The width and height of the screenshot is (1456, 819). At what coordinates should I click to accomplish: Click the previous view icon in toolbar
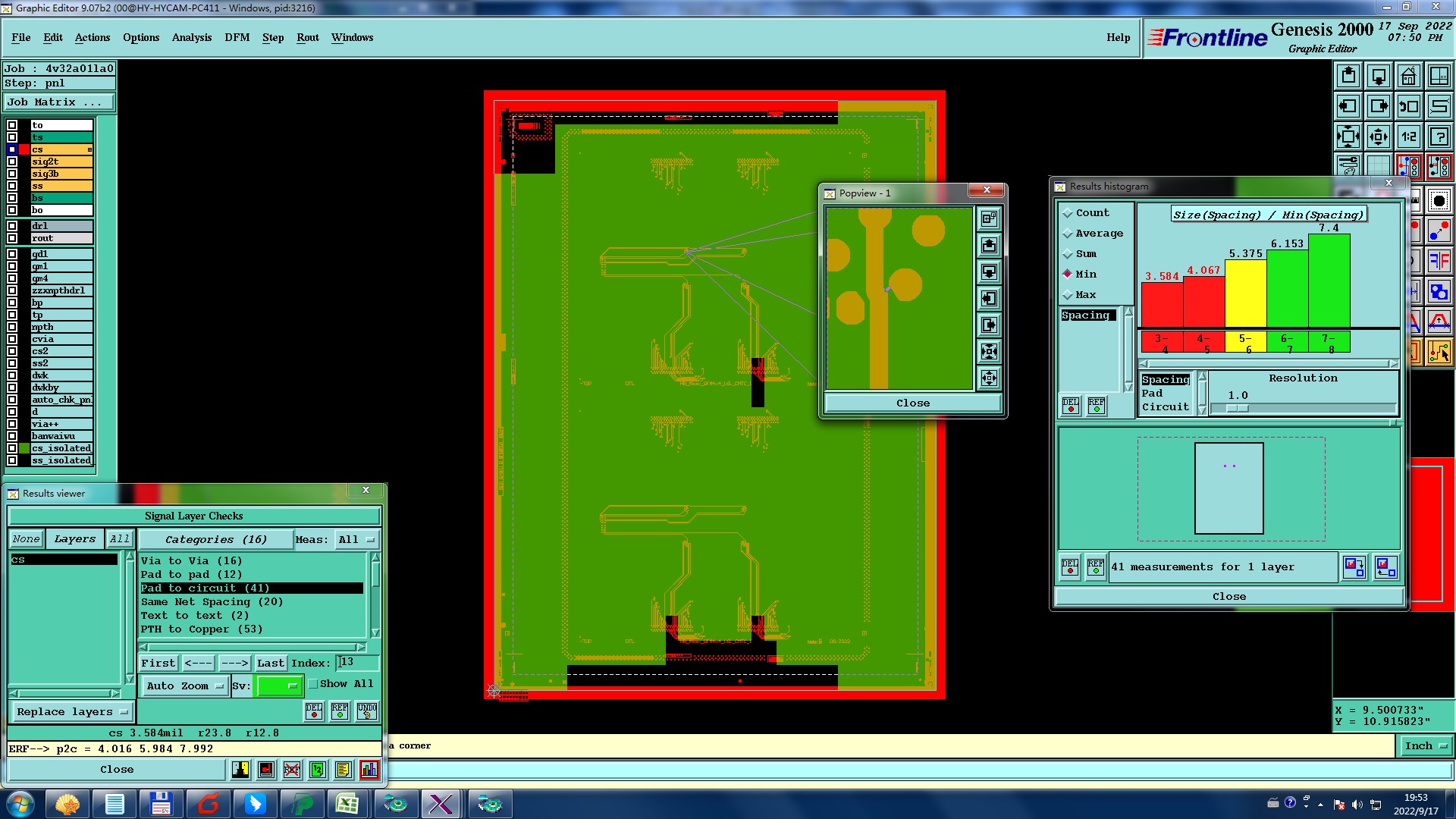point(1408,106)
